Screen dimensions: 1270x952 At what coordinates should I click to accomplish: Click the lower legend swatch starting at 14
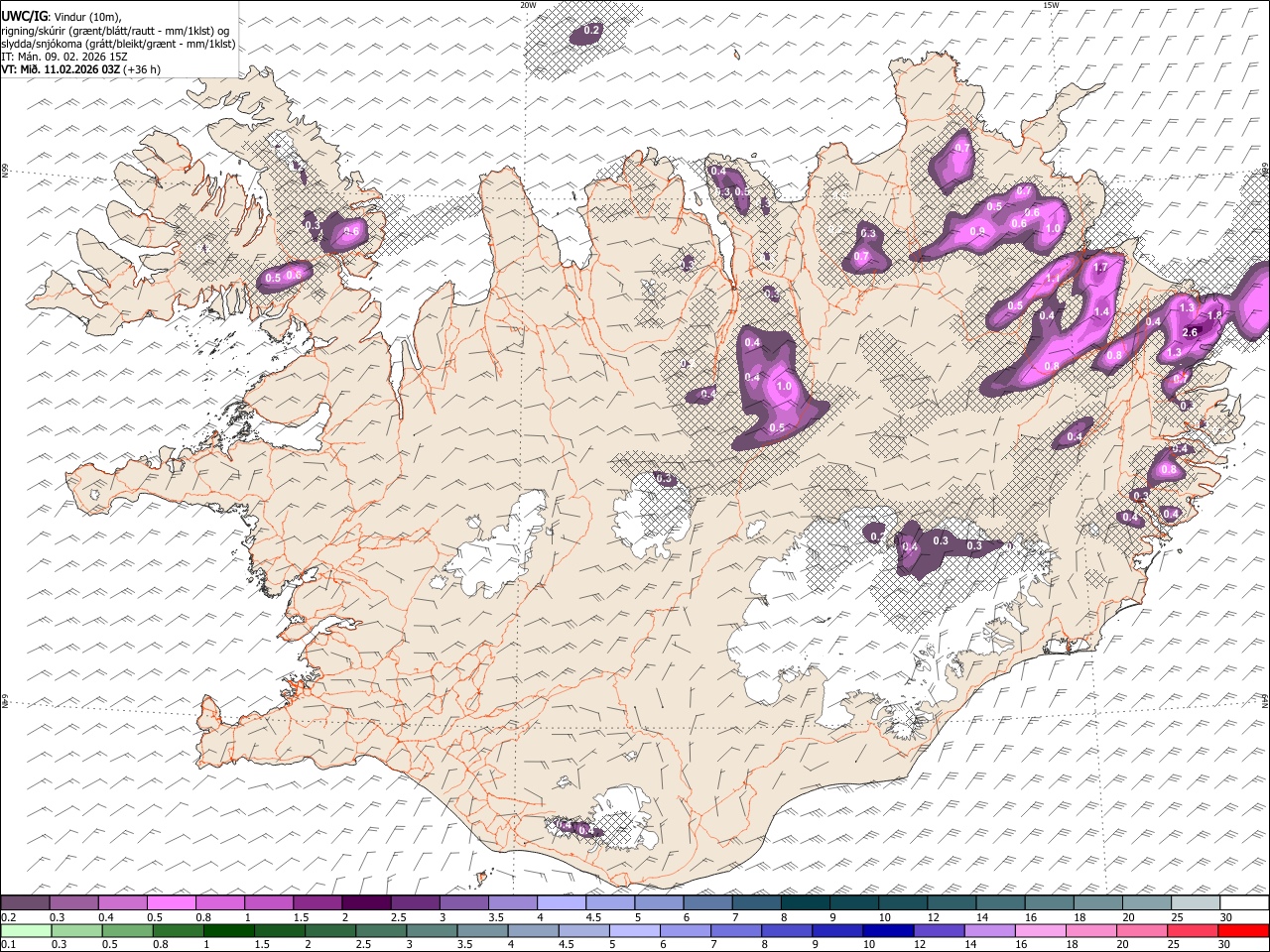coord(990,930)
